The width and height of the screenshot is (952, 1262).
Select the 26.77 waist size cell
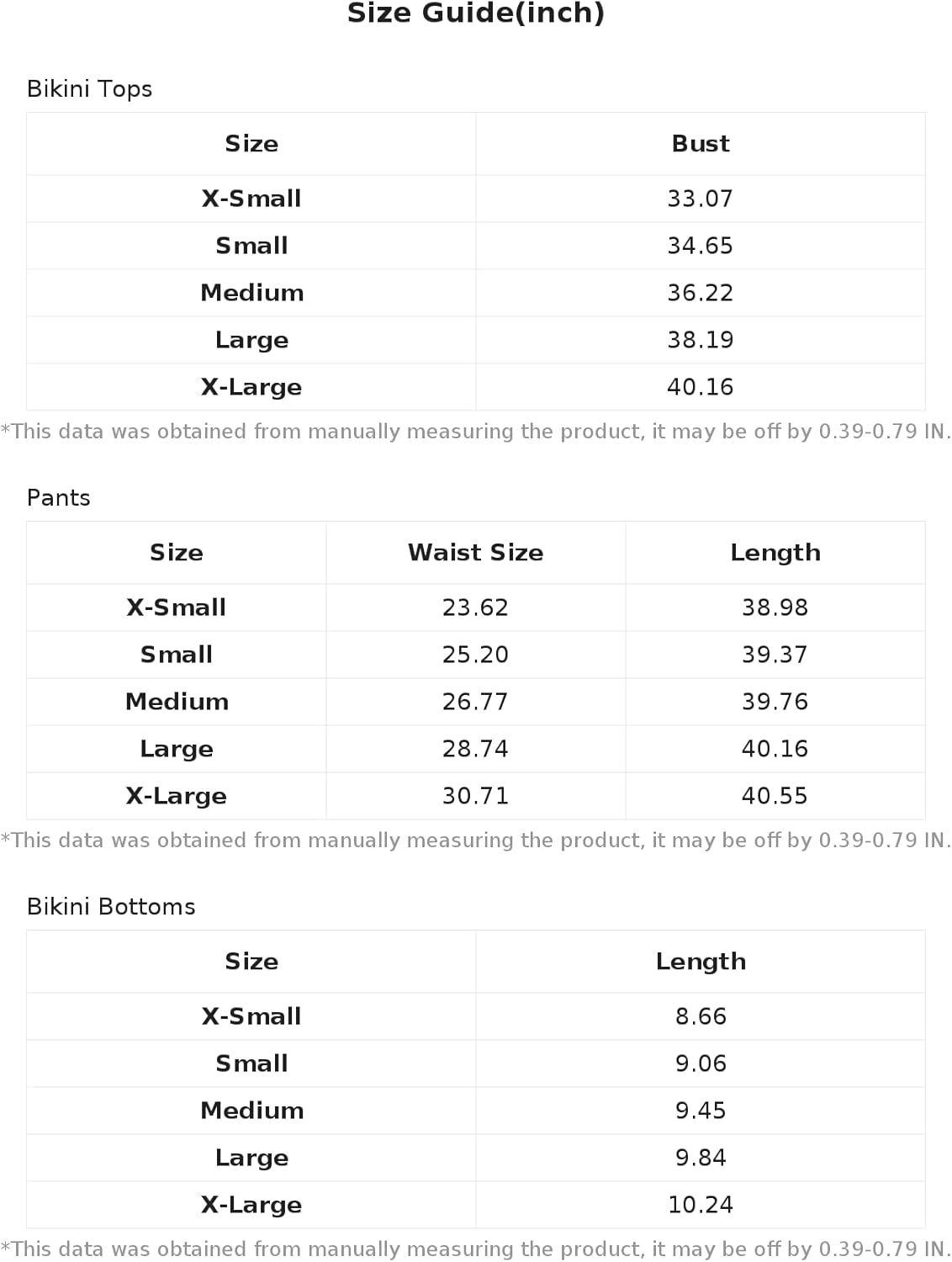[x=475, y=702]
